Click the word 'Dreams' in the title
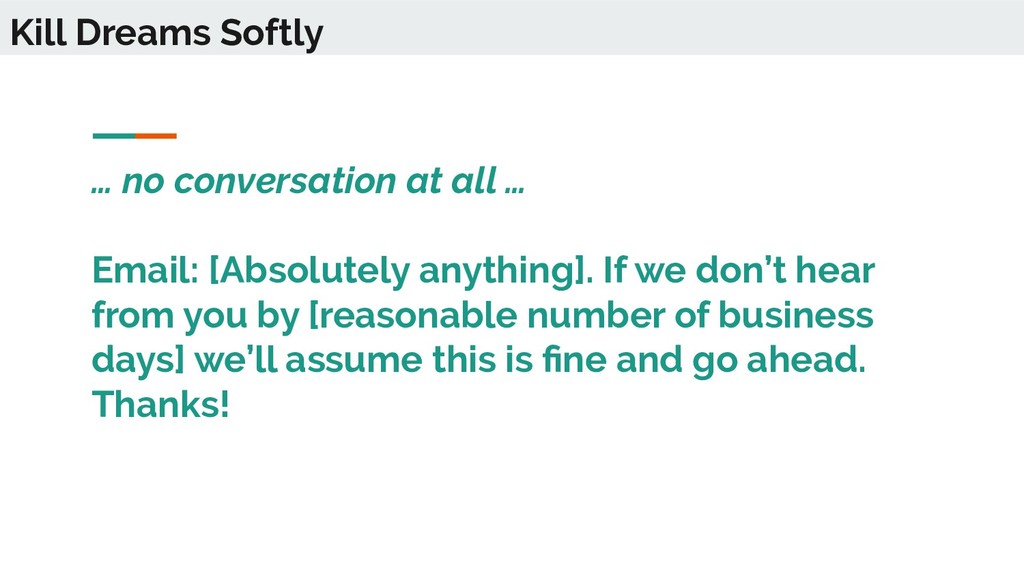Image resolution: width=1024 pixels, height=576 pixels. 143,33
